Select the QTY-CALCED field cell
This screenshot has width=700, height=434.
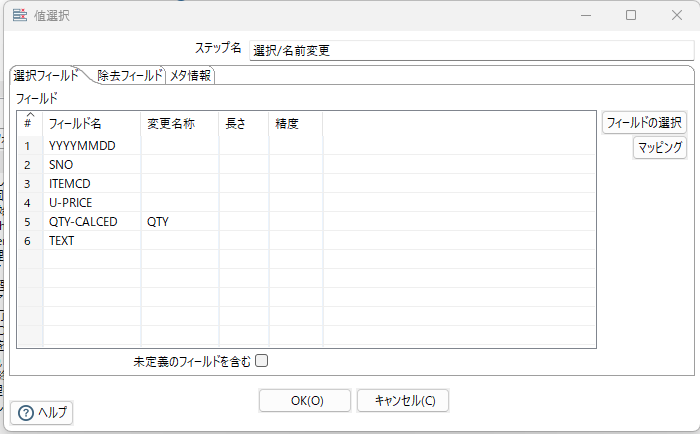click(x=92, y=221)
